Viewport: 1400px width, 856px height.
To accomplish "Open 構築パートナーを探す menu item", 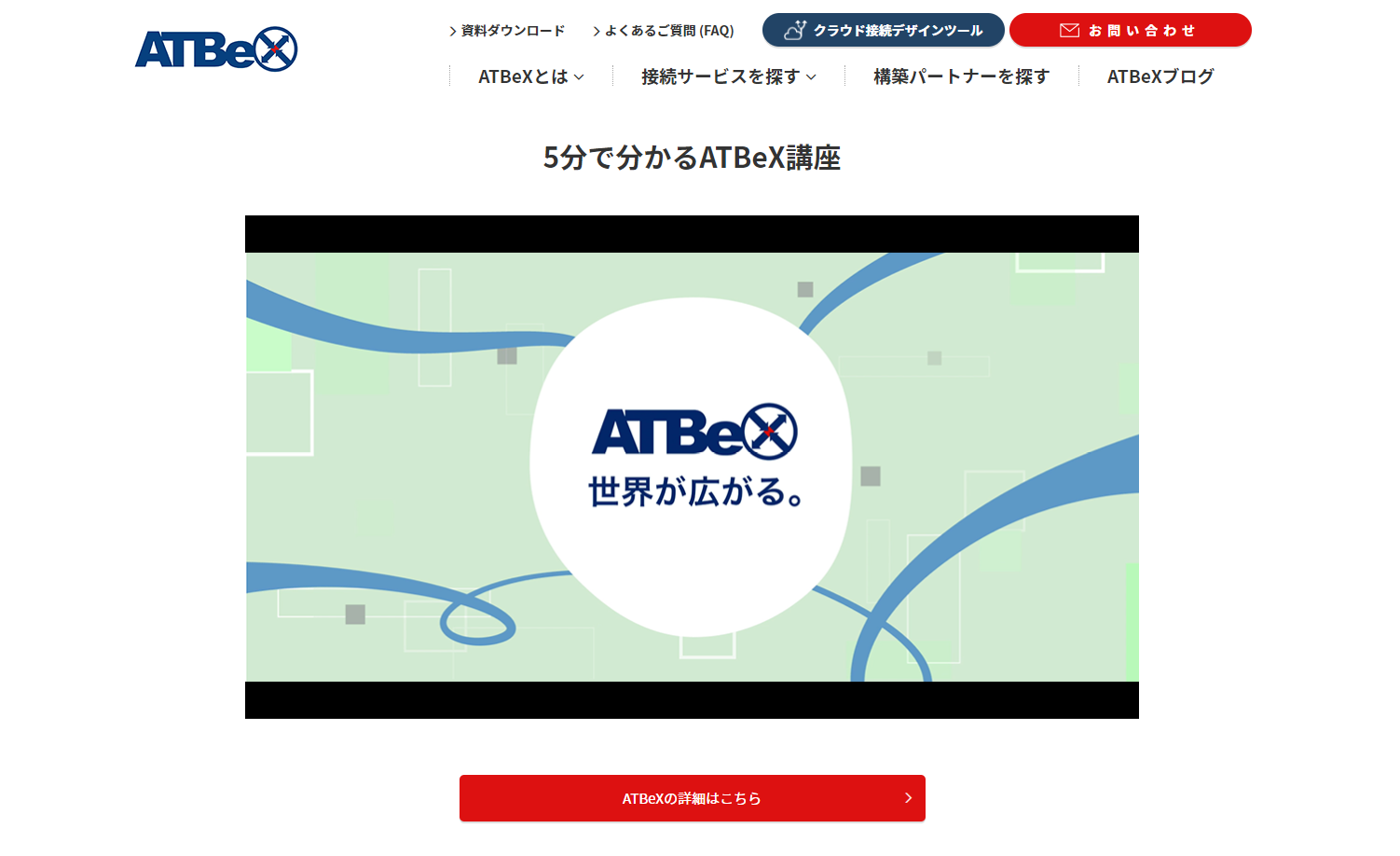I will (961, 76).
